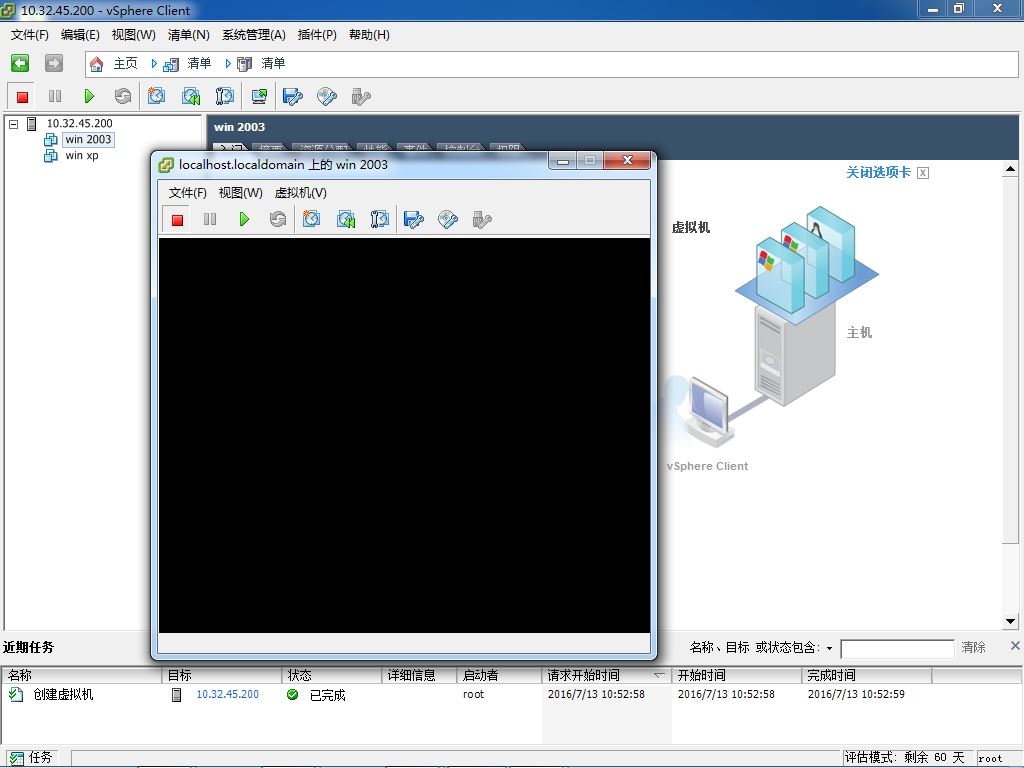The height and width of the screenshot is (768, 1024).
Task: Click the grey Forward navigation arrow
Action: pos(54,63)
